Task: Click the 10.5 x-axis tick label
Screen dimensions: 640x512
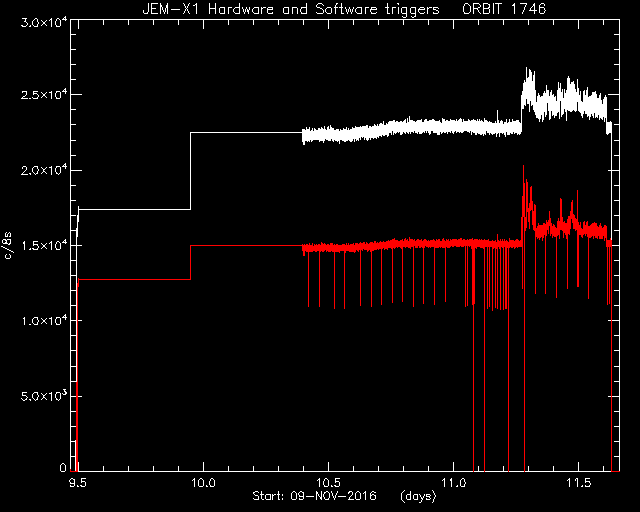Action: tap(328, 483)
